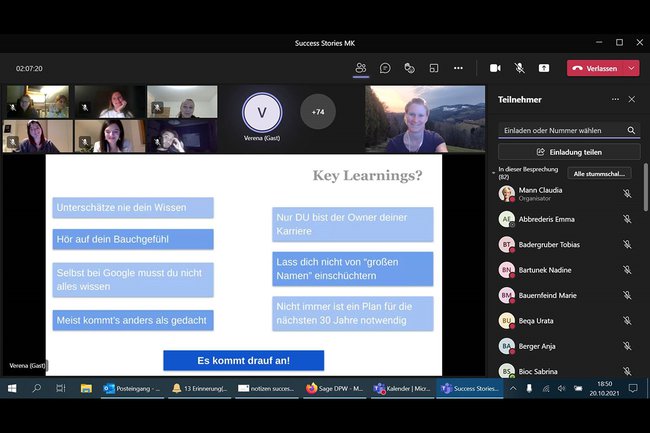The height and width of the screenshot is (433, 650).
Task: Open the reactions icon in toolbar
Action: click(409, 68)
